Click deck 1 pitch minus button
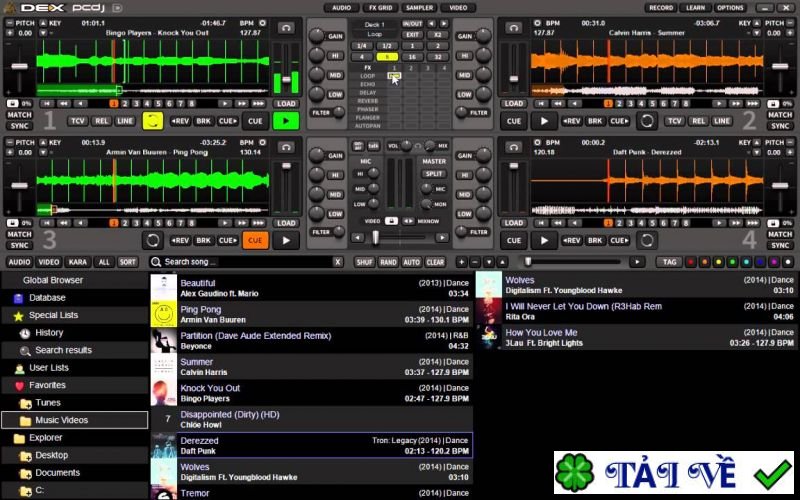800x500 pixels. tap(10, 23)
